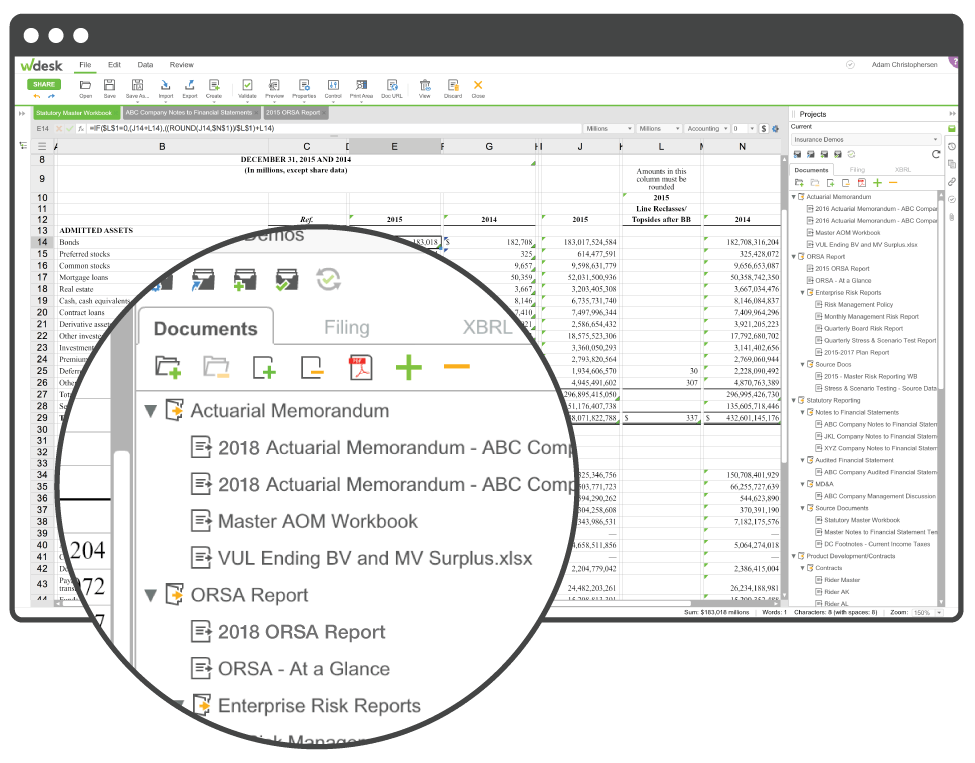Viewport: 975px width, 763px height.
Task: Click the chain link icon in right sidebar
Action: tap(951, 182)
